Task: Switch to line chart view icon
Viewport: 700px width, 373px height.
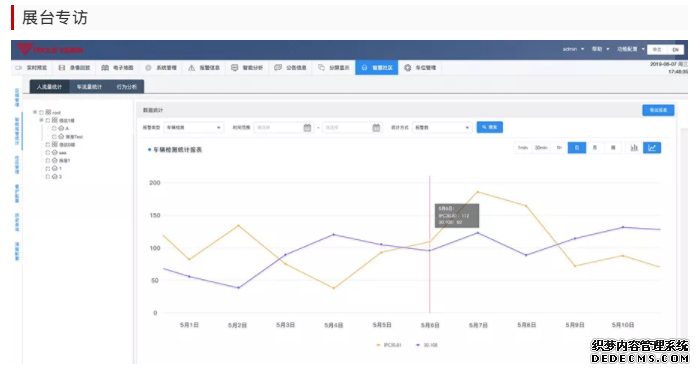Action: [652, 148]
